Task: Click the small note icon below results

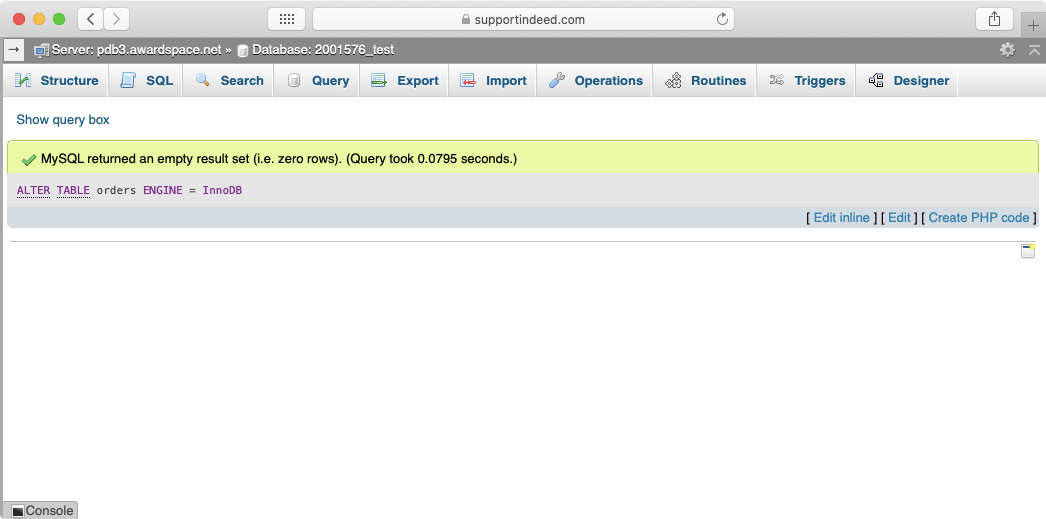Action: point(1027,251)
